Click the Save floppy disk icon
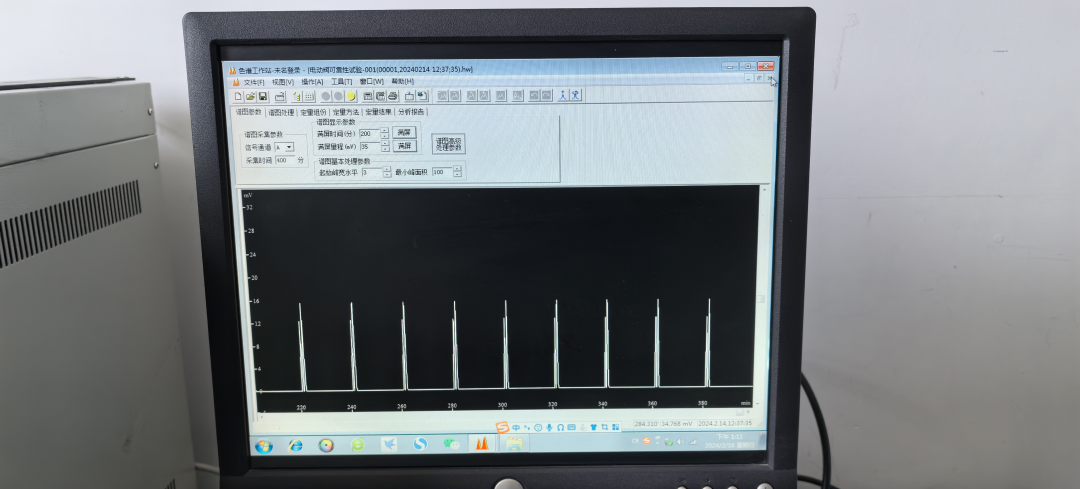Viewport: 1080px width, 489px height. point(263,96)
